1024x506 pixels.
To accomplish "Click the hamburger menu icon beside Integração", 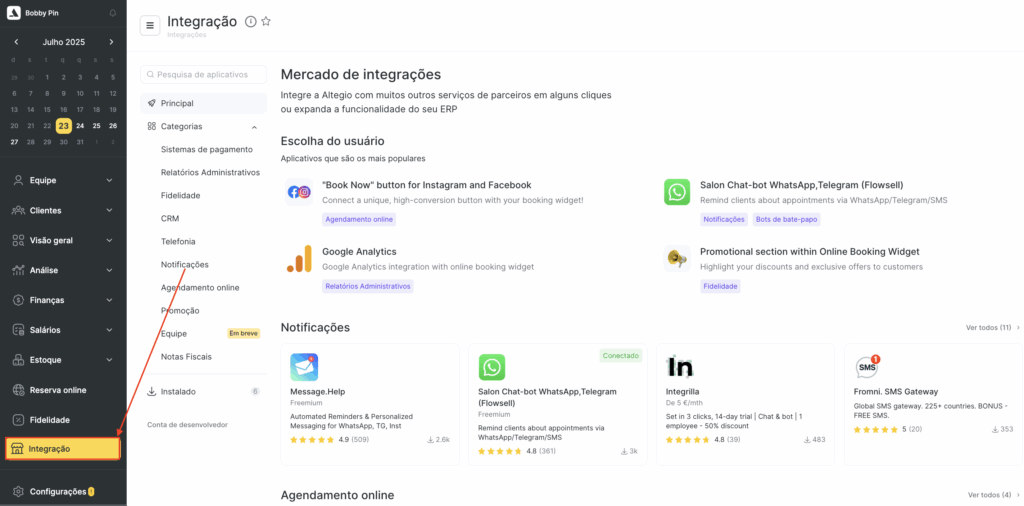I will coord(150,25).
